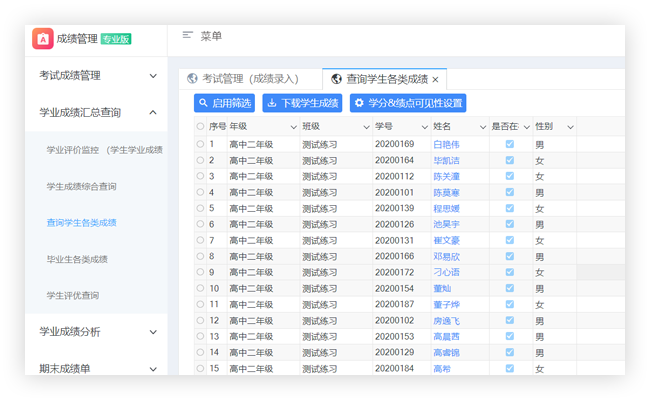
Task: Click the 学分&绩点可见性设置 button
Action: point(408,103)
